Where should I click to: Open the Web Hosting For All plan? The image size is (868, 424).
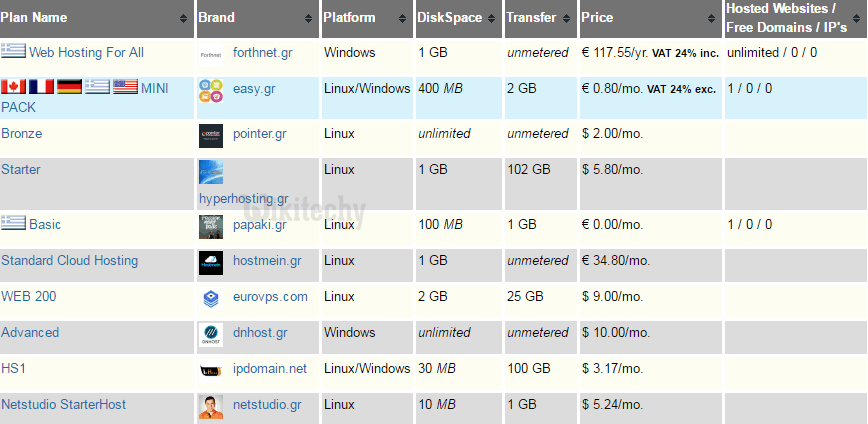87,51
